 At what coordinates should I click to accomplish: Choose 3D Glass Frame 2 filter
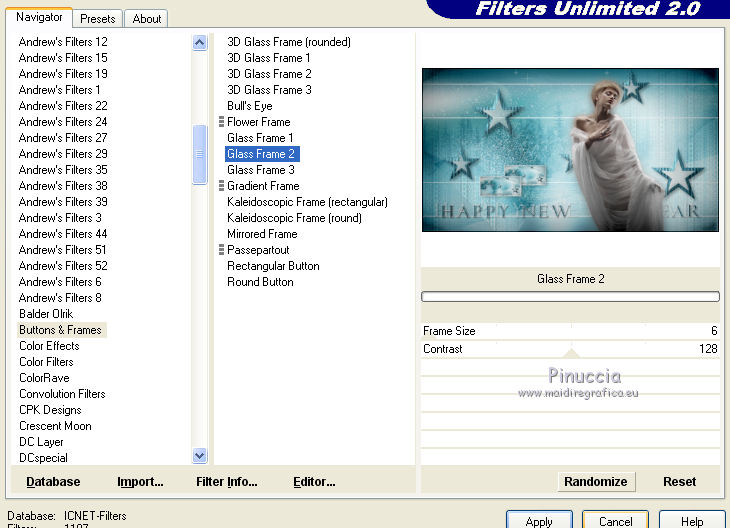click(x=269, y=74)
